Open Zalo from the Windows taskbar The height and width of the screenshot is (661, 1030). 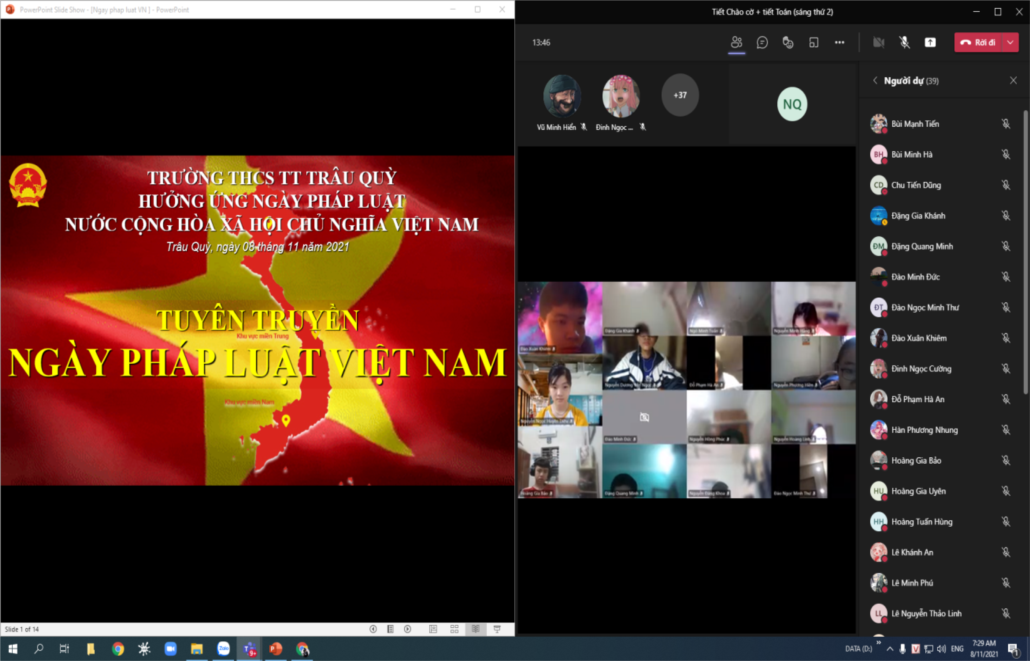click(x=223, y=649)
